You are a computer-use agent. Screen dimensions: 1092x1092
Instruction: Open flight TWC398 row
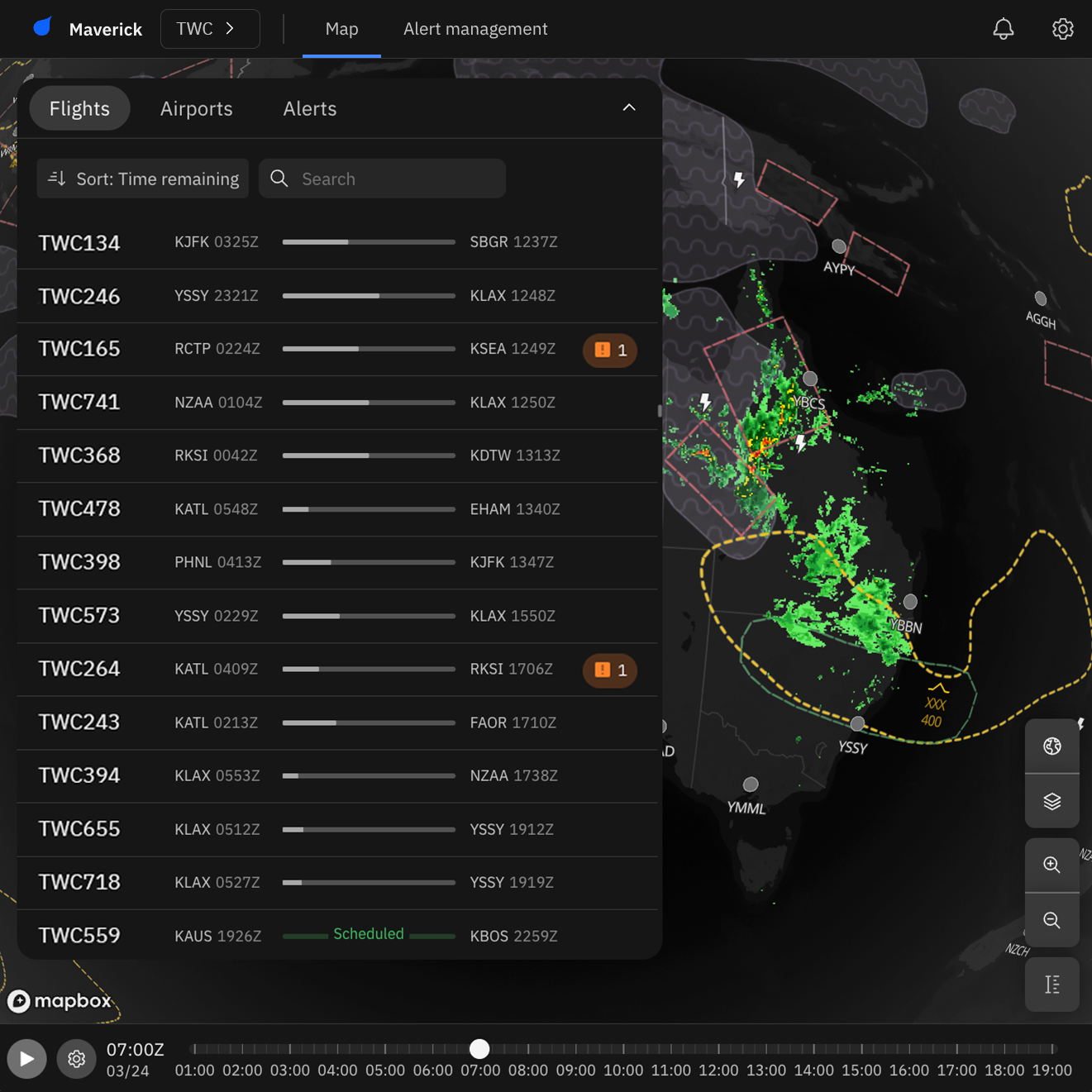[337, 562]
